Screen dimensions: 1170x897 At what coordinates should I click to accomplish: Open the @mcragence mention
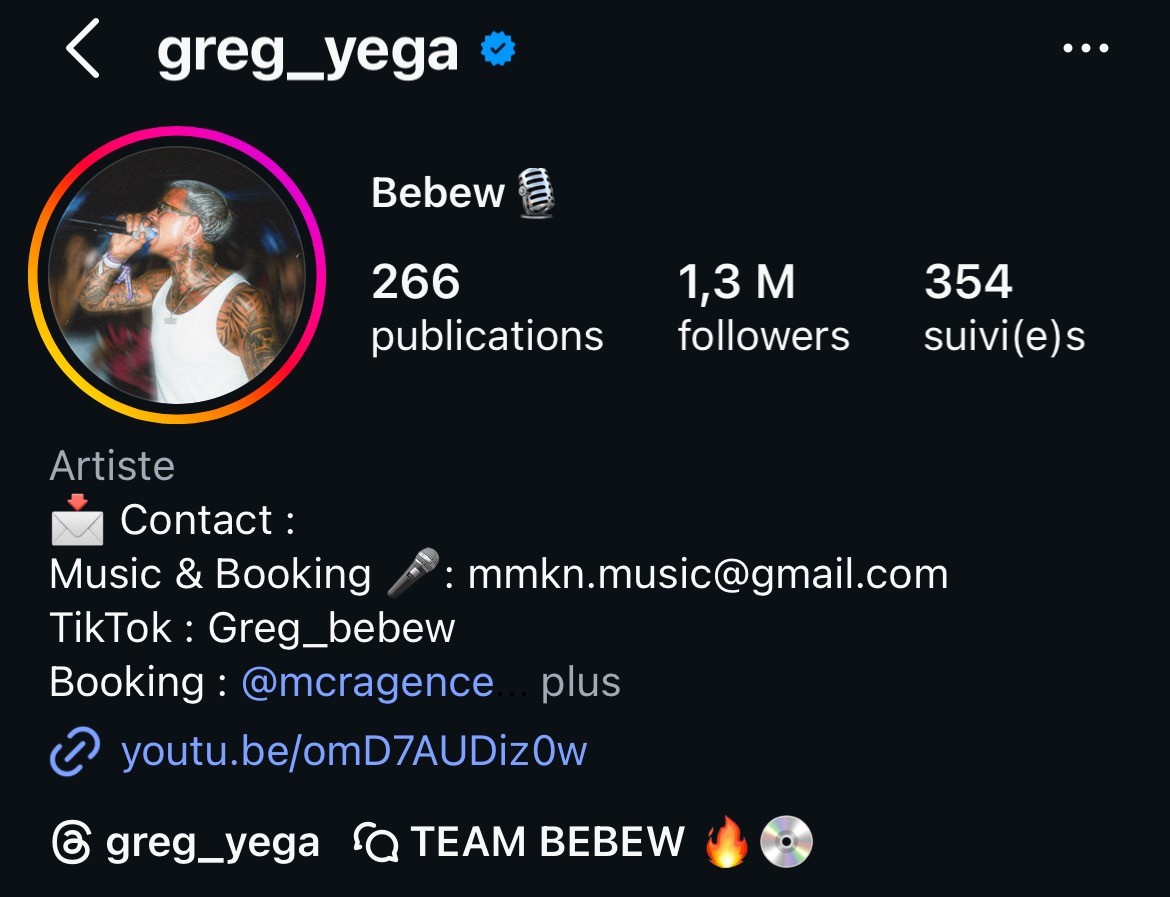(367, 682)
